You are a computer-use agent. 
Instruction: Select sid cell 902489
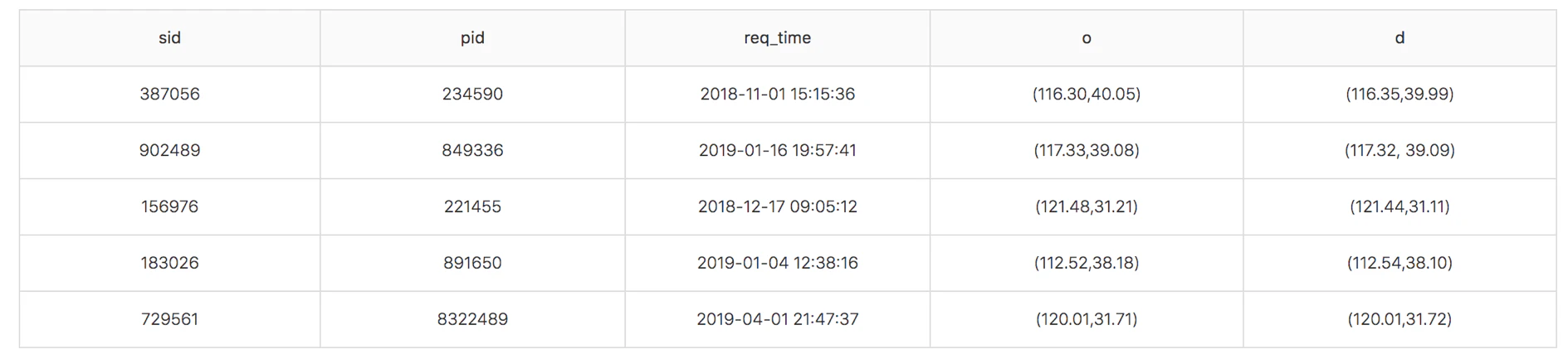(169, 151)
